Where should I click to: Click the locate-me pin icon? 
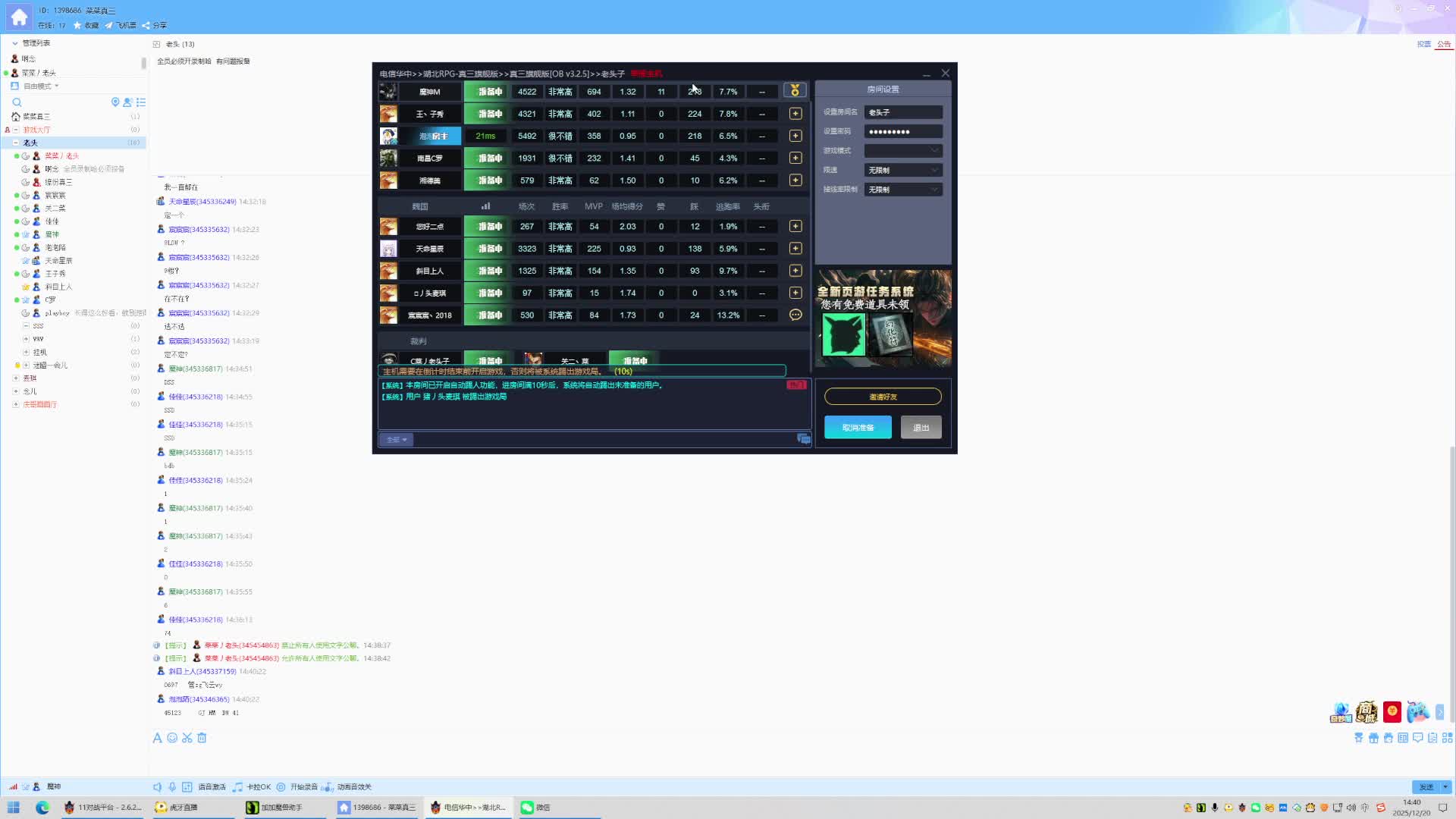coord(115,102)
